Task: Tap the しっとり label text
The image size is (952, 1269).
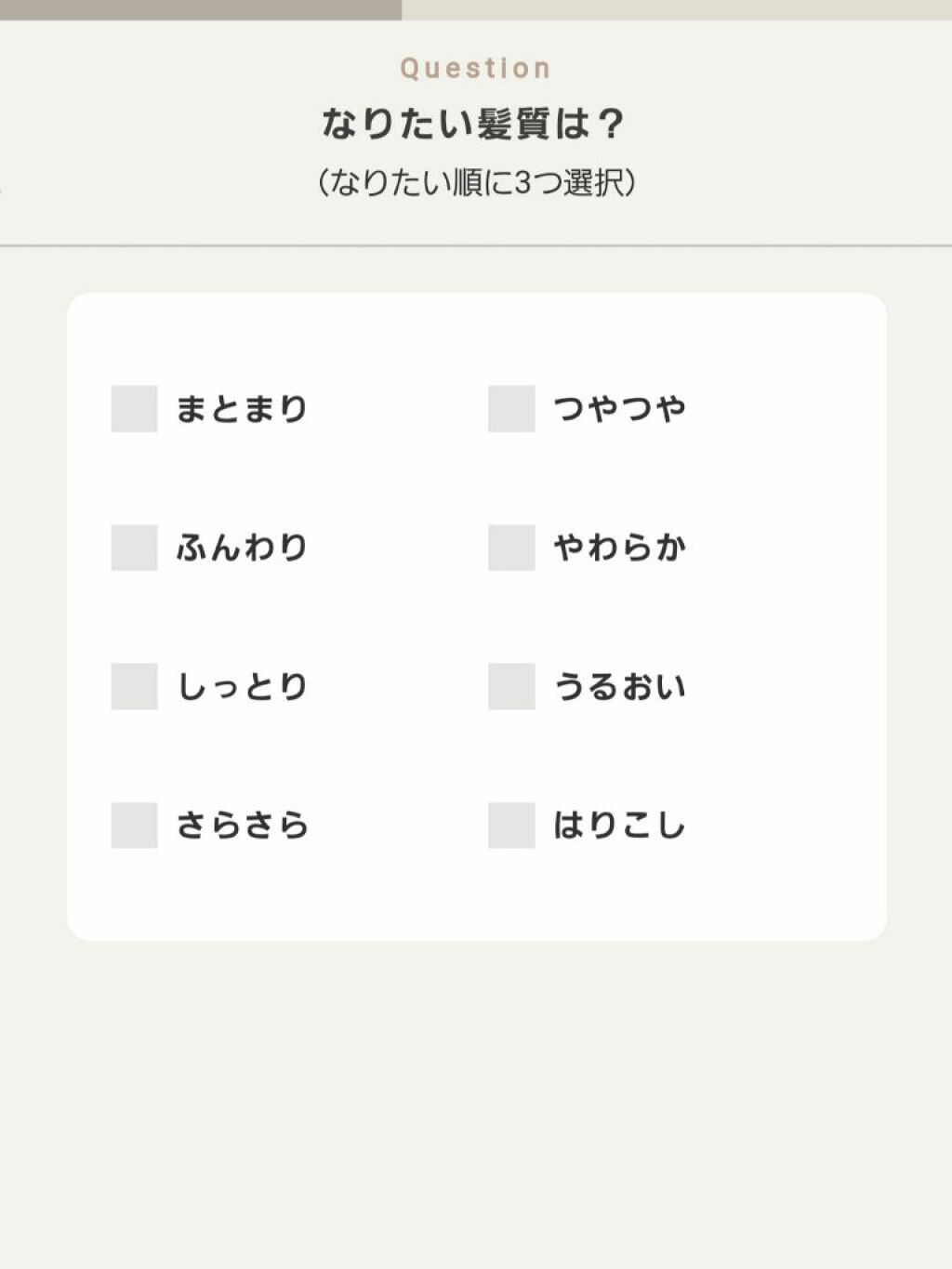Action: click(242, 686)
